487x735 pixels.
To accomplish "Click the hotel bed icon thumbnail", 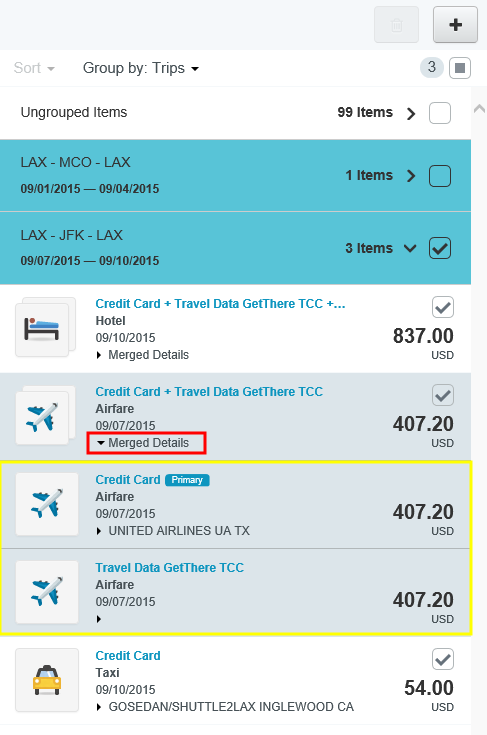I will [42, 329].
